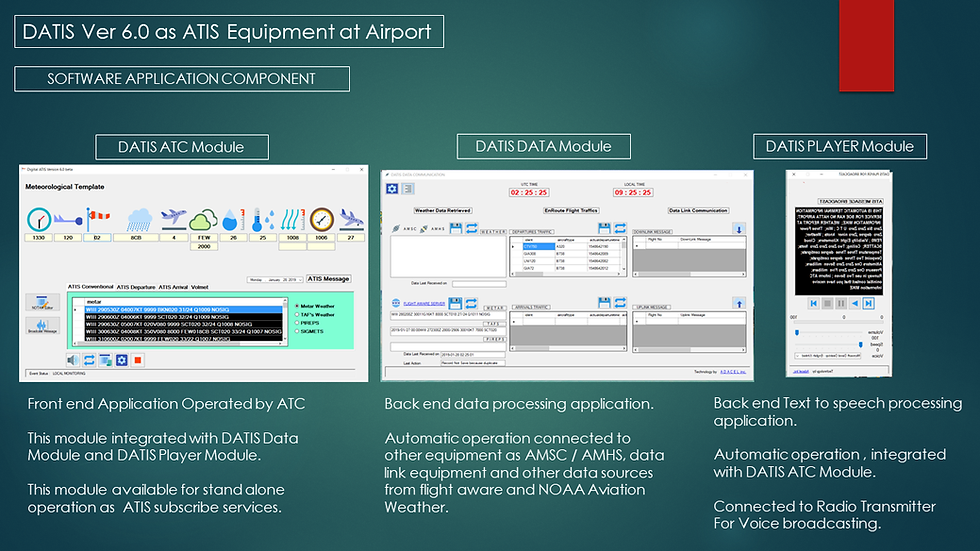Click the cloud height field showing 2000
980x551 pixels.
pyautogui.click(x=204, y=246)
